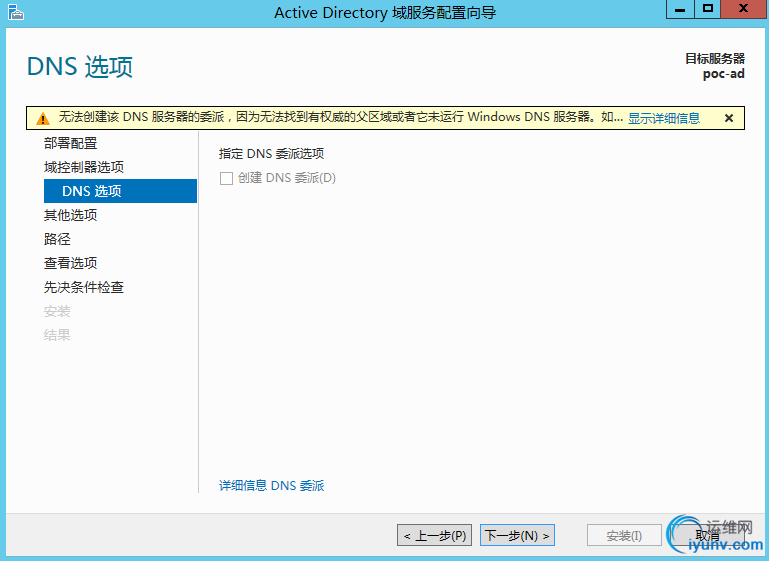Open 详细信息 DNS 委派 link
This screenshot has height=561, width=769.
271,485
